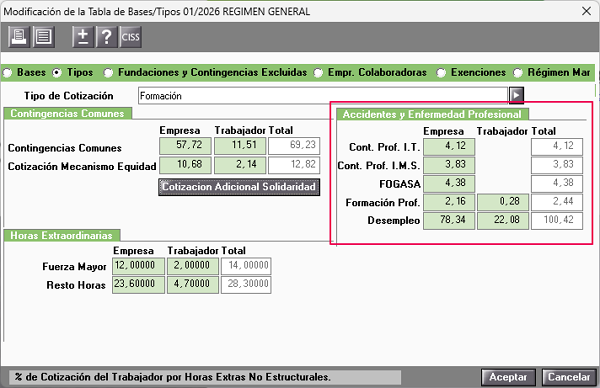This screenshot has height=388, width=600.
Task: Launch the CISS toolbar button
Action: 130,37
